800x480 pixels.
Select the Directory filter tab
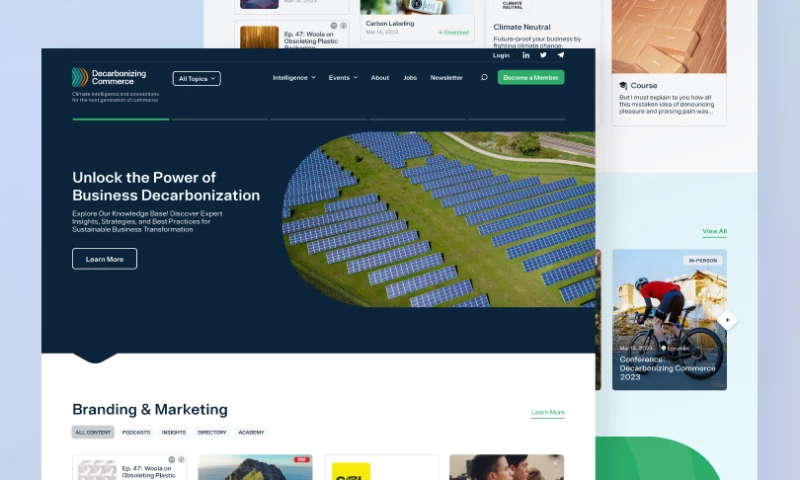click(x=212, y=432)
